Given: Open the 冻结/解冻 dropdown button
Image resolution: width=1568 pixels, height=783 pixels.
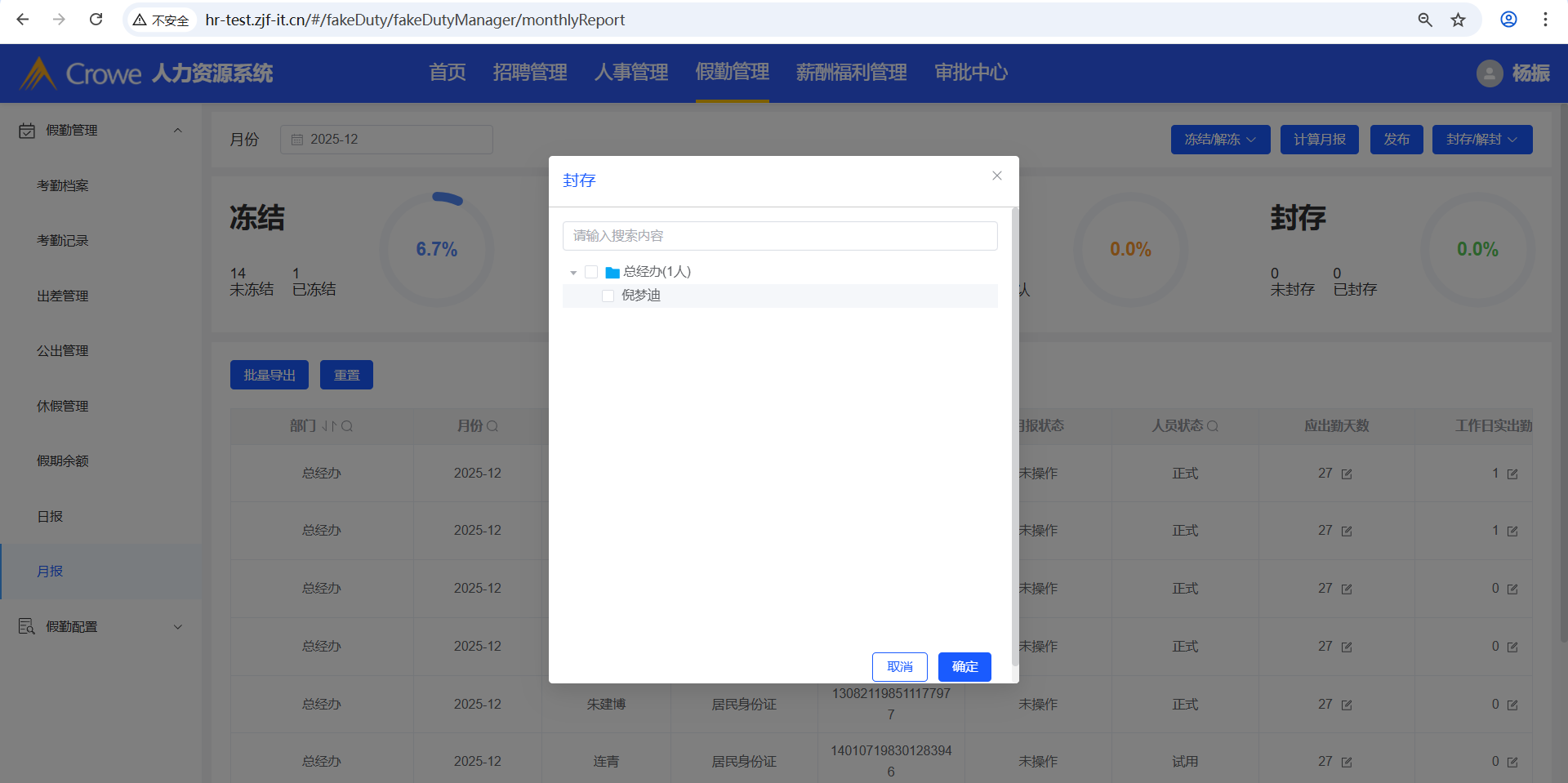Looking at the screenshot, I should click(1221, 140).
